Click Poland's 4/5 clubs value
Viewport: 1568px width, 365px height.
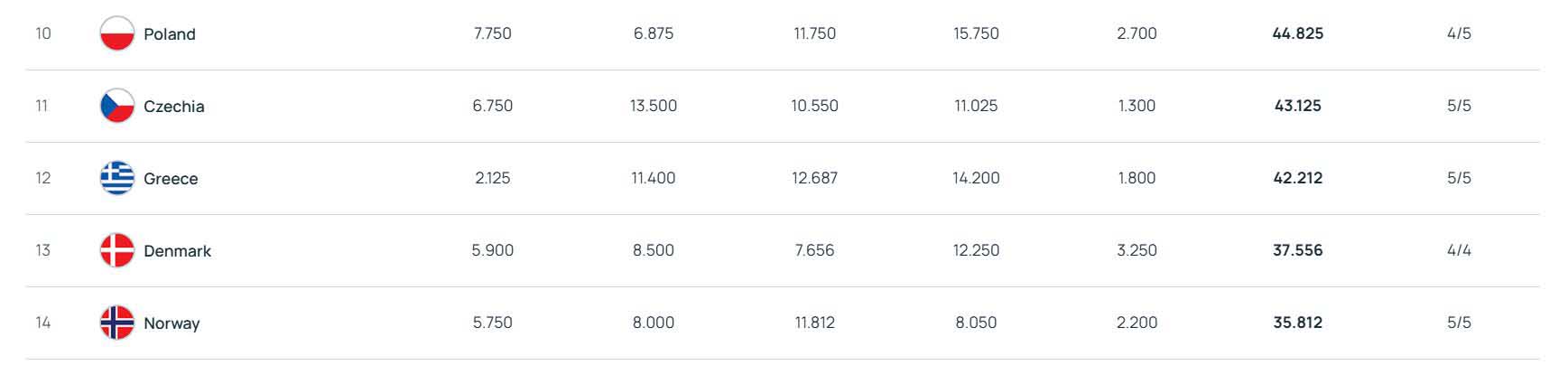click(x=1459, y=33)
